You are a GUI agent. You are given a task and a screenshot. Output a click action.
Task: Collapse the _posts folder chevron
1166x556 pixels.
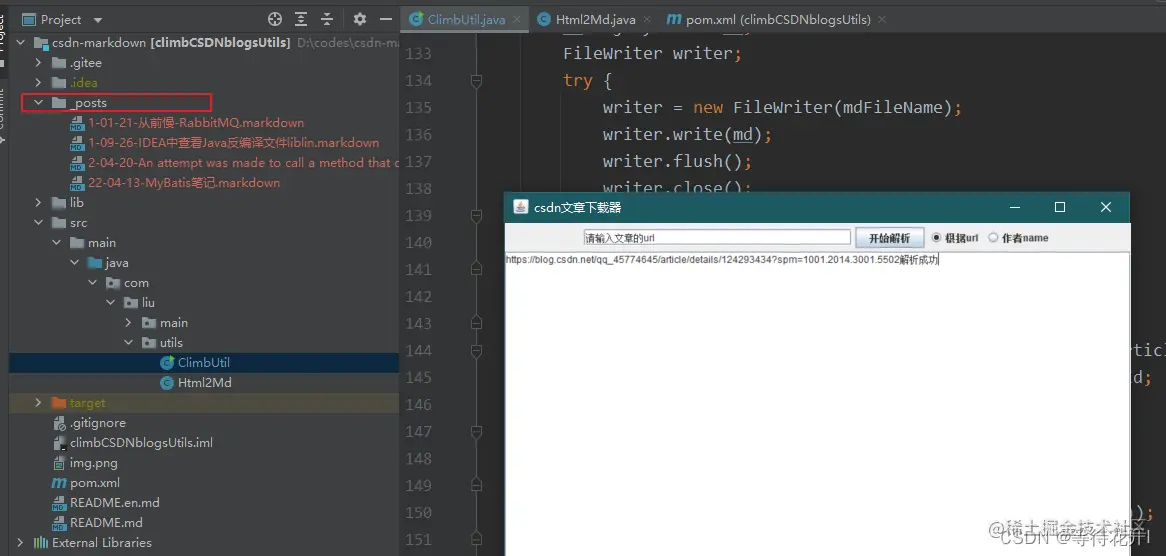[39, 103]
